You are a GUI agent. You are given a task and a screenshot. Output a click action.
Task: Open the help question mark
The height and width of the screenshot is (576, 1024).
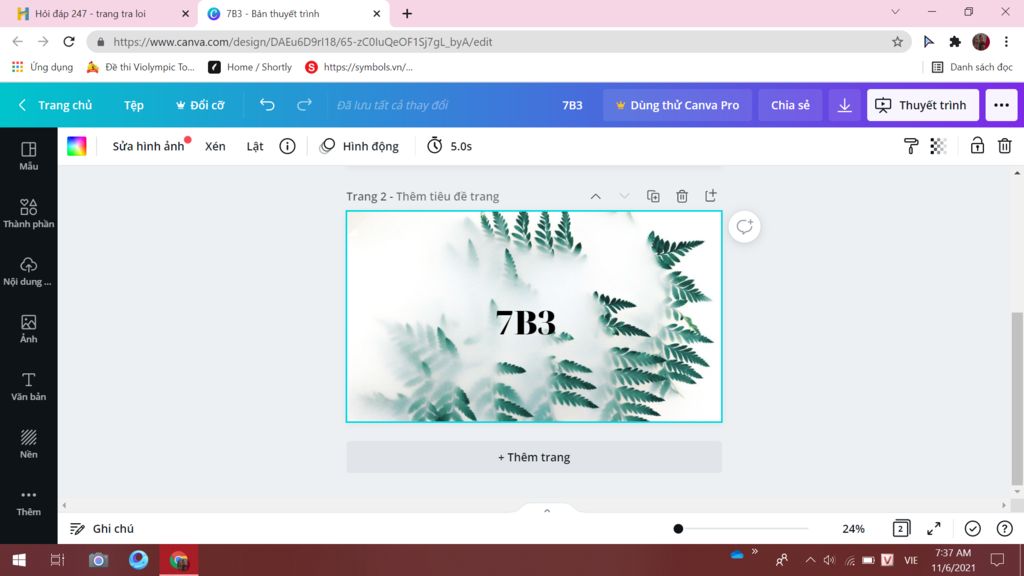1004,528
